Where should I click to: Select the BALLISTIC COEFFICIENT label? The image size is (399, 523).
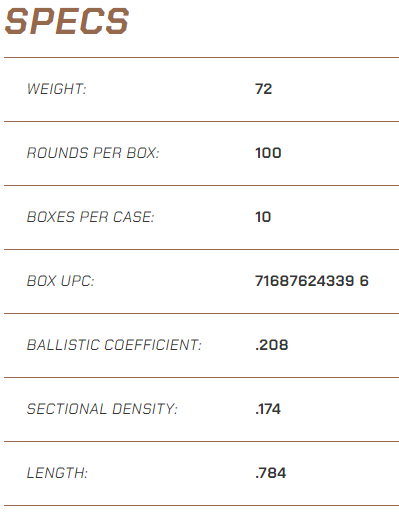point(114,345)
